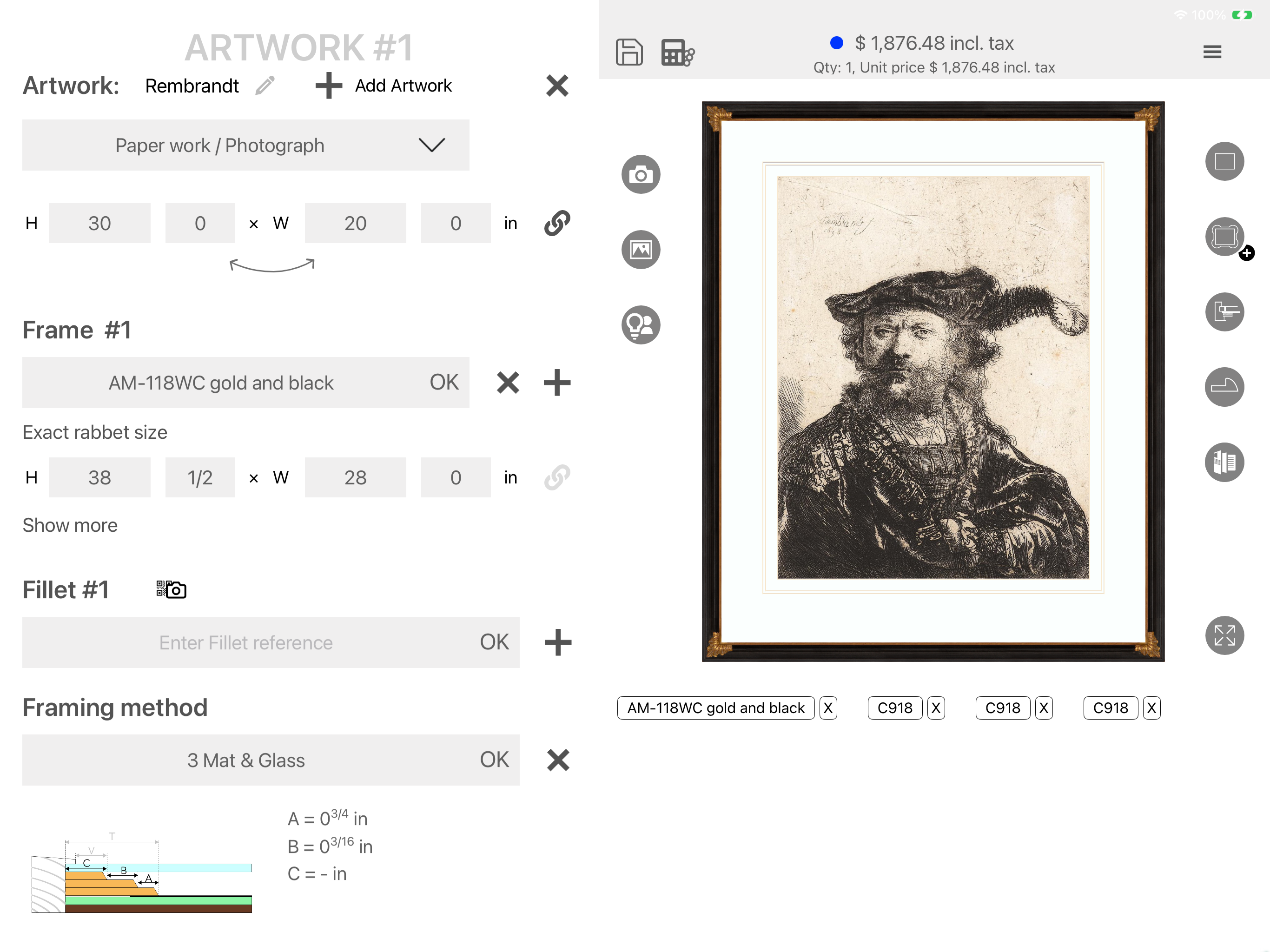Tap the A = 0 3/4 in measurement

[x=327, y=818]
